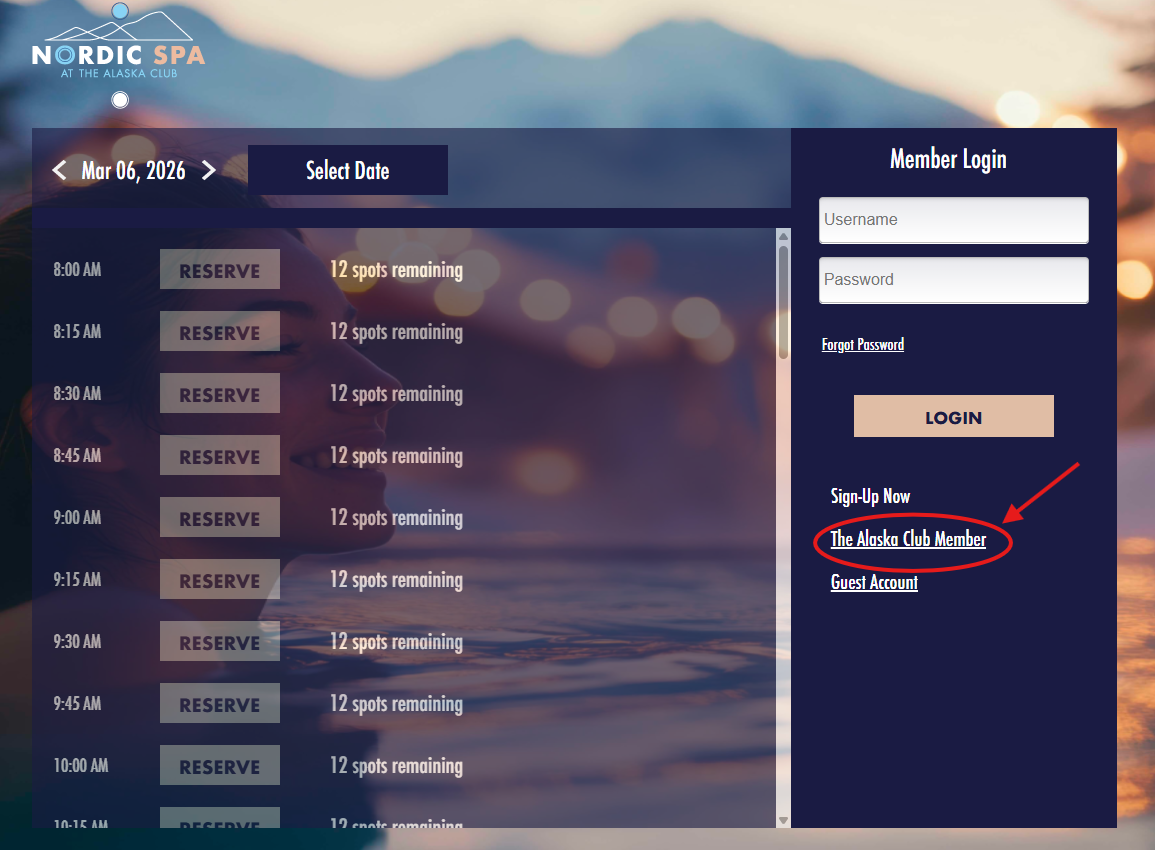Advance to the next day with the right arrow
Screen dimensions: 1155x850
pos(209,170)
